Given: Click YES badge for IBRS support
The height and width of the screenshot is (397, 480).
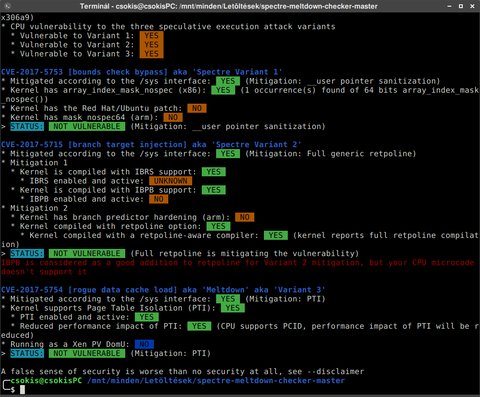Looking at the screenshot, I should tap(214, 172).
